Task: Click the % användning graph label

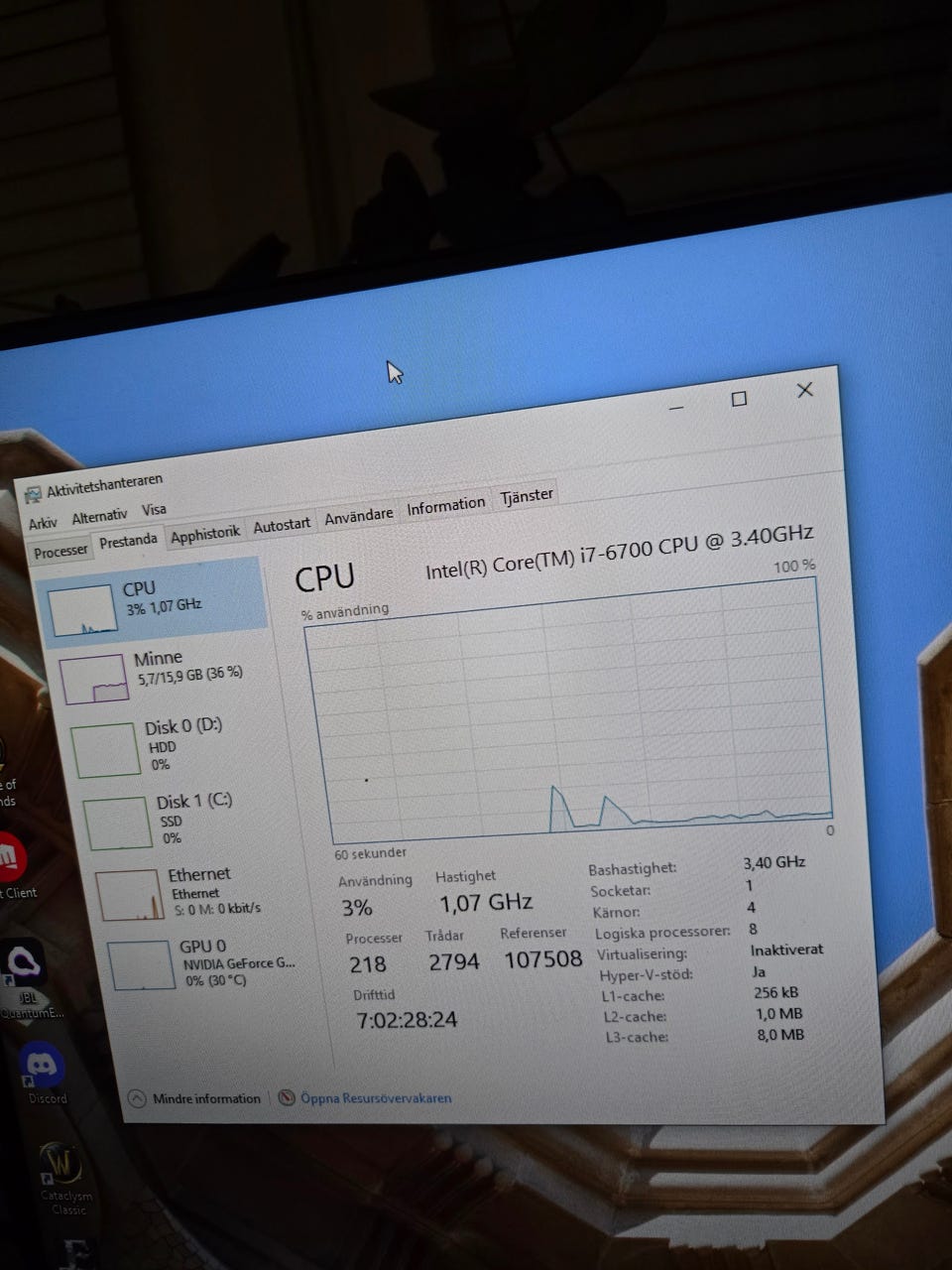Action: pyautogui.click(x=345, y=611)
